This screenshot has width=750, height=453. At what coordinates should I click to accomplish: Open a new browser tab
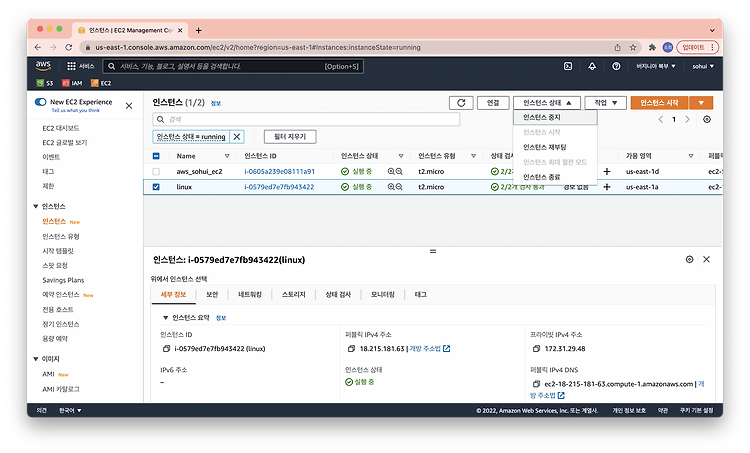199,30
